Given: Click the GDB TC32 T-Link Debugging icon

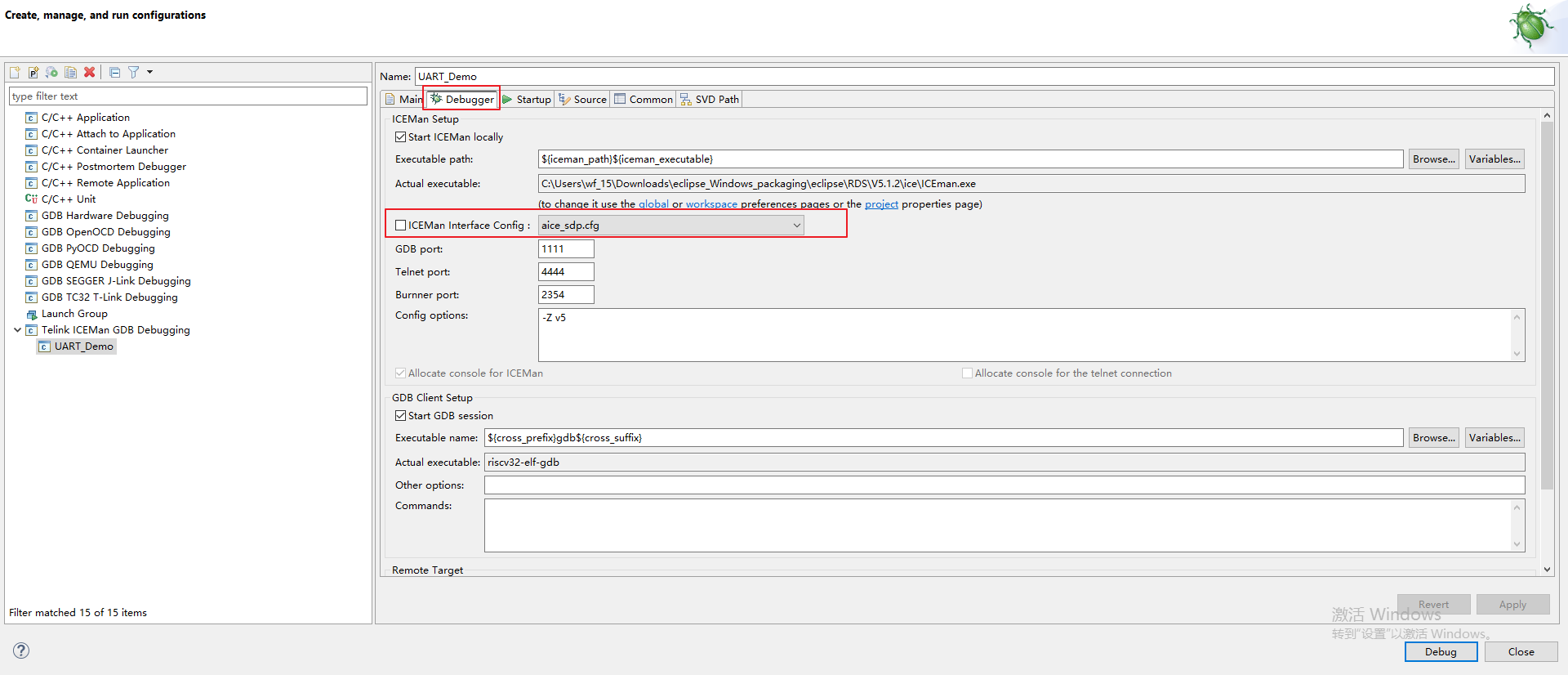Looking at the screenshot, I should click(31, 297).
